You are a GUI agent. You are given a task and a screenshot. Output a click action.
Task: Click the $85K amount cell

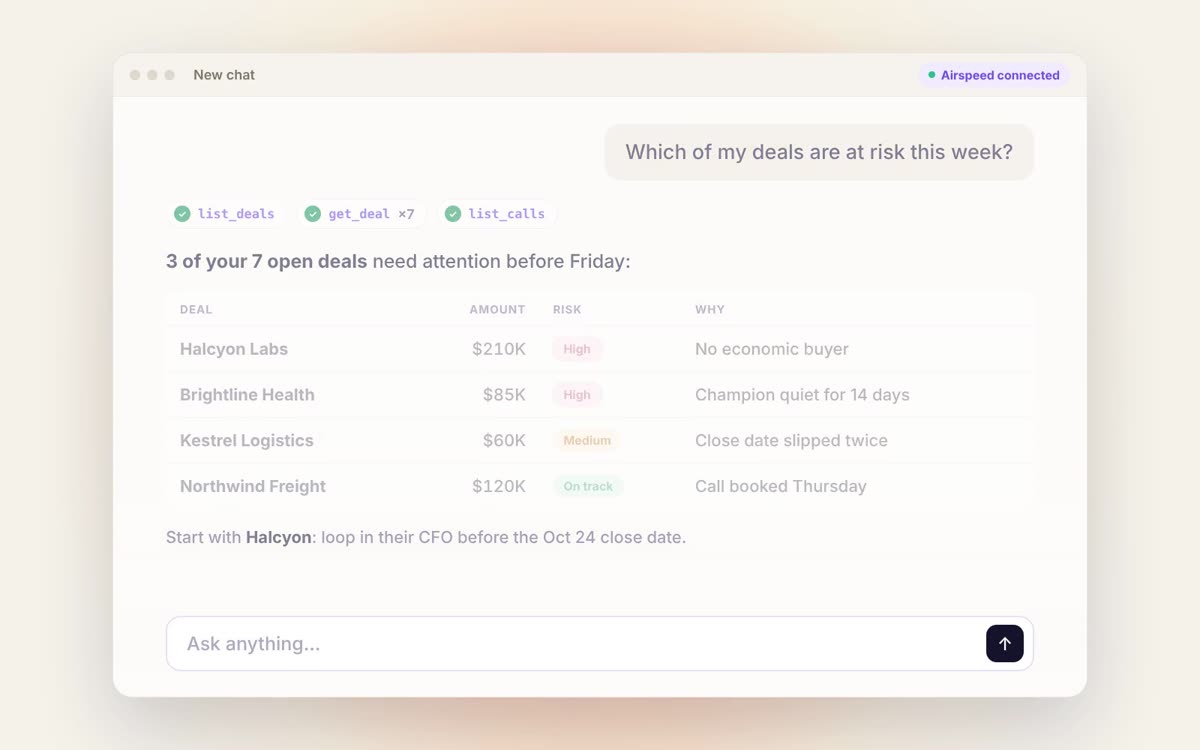click(x=504, y=395)
